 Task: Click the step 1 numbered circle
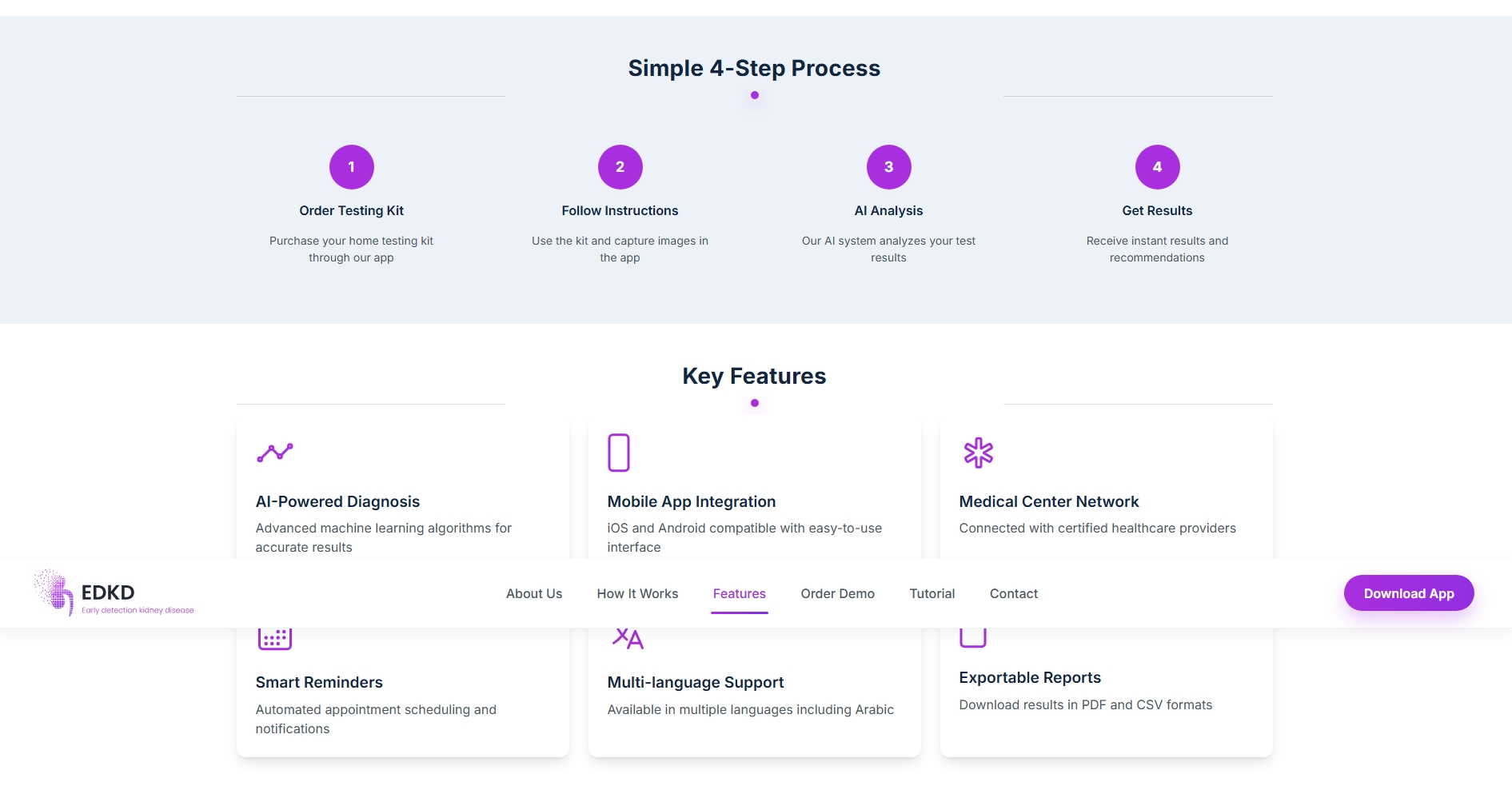[x=352, y=167]
